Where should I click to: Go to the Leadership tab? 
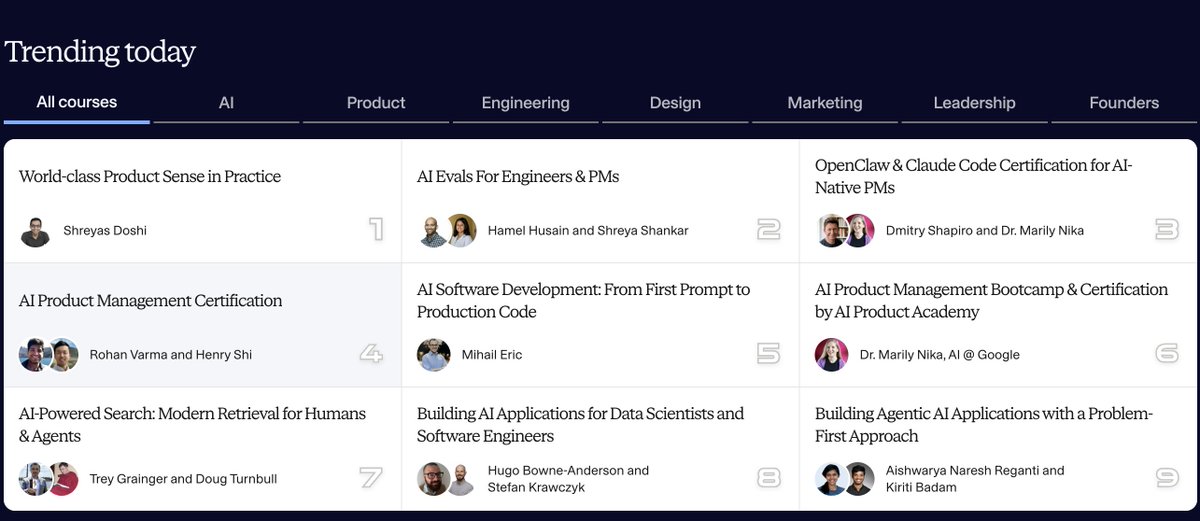(x=974, y=102)
